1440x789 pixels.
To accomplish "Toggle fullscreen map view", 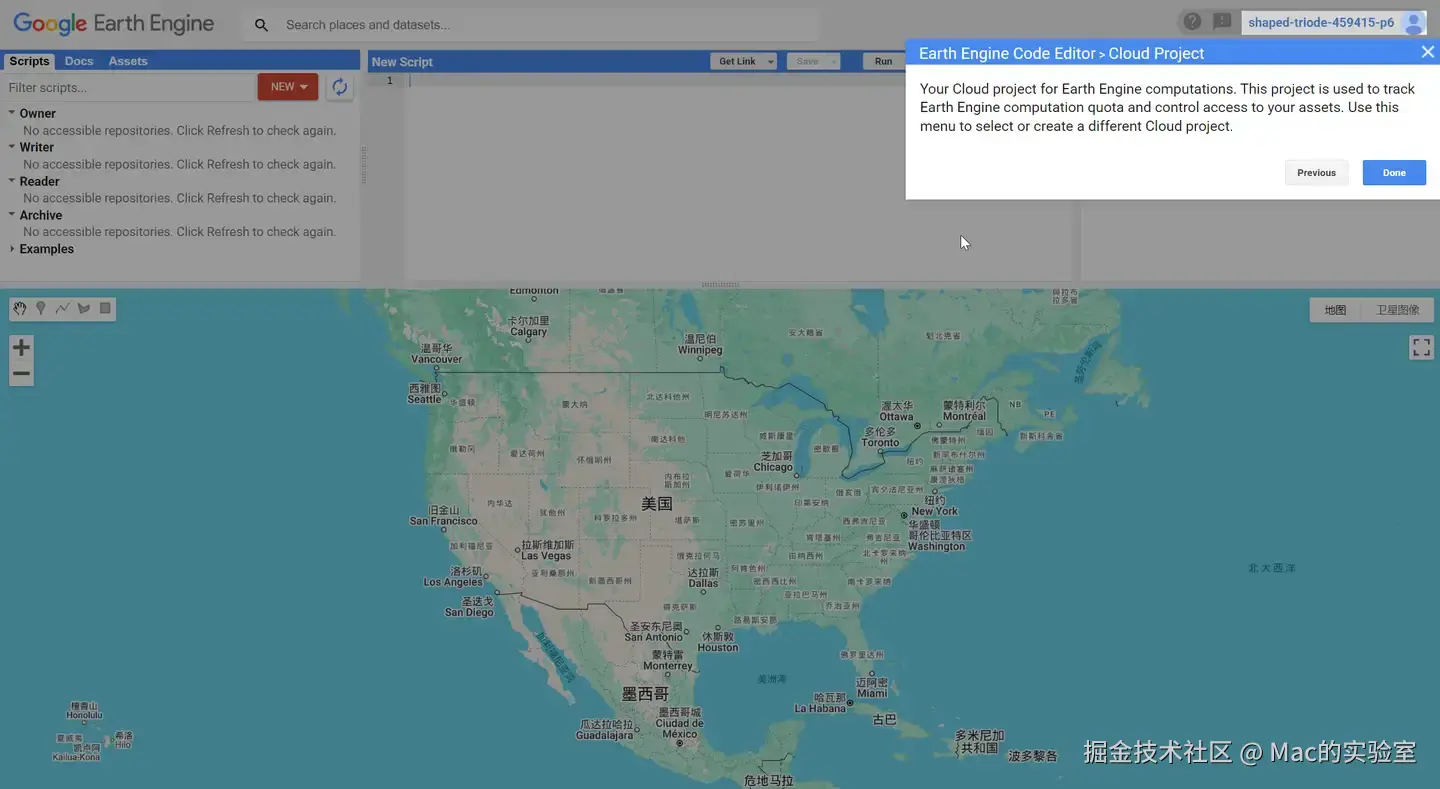I will (1421, 347).
